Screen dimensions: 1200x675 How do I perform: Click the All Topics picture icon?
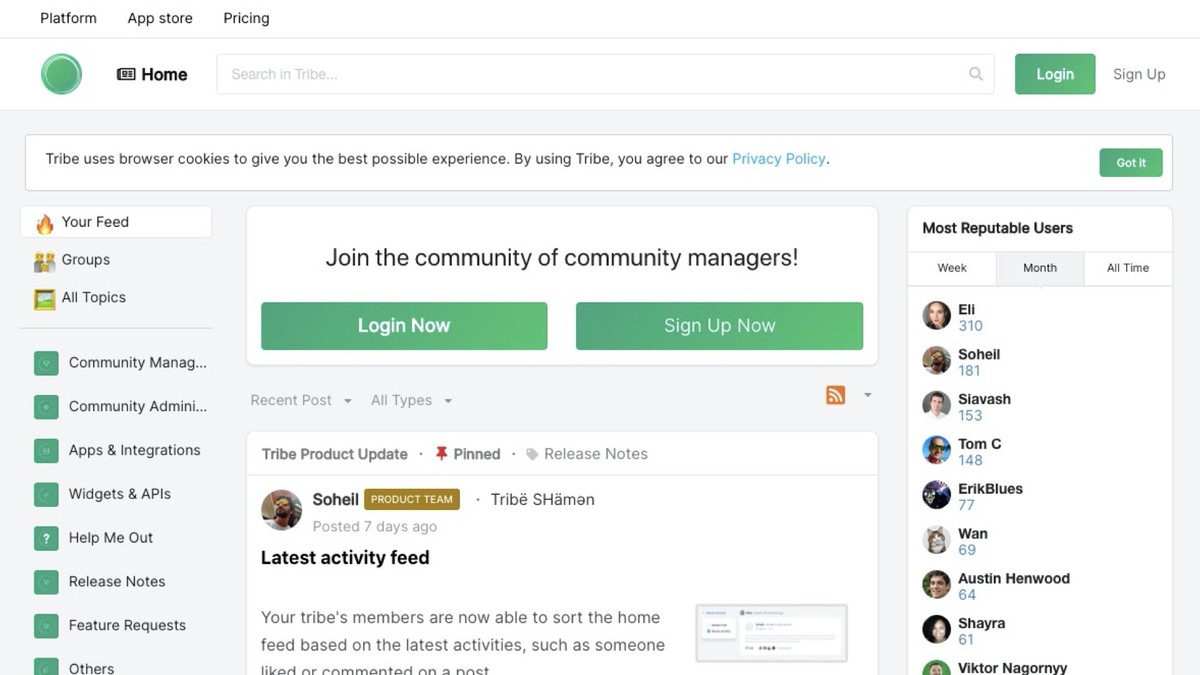45,298
